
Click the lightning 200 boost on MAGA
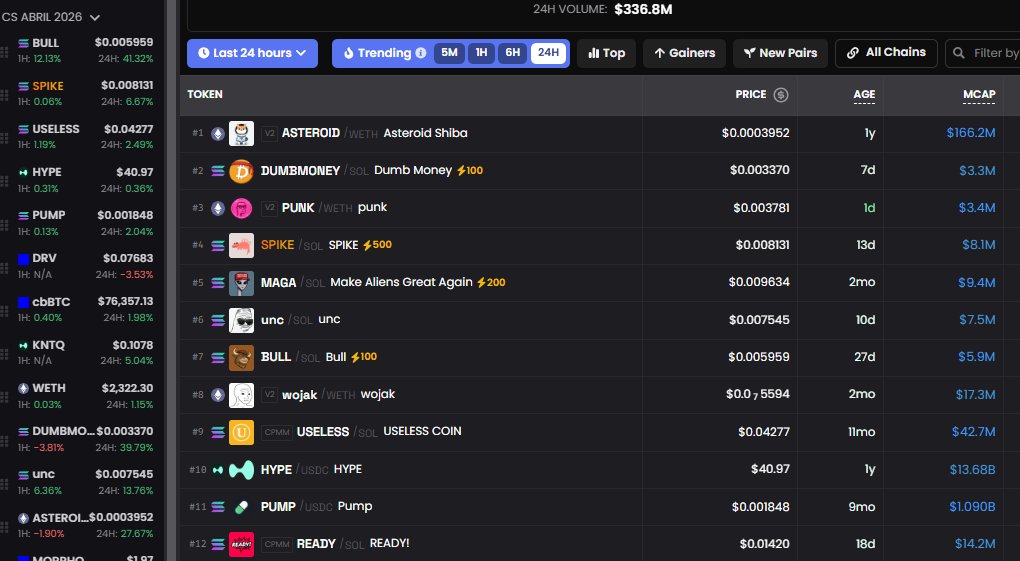(491, 282)
